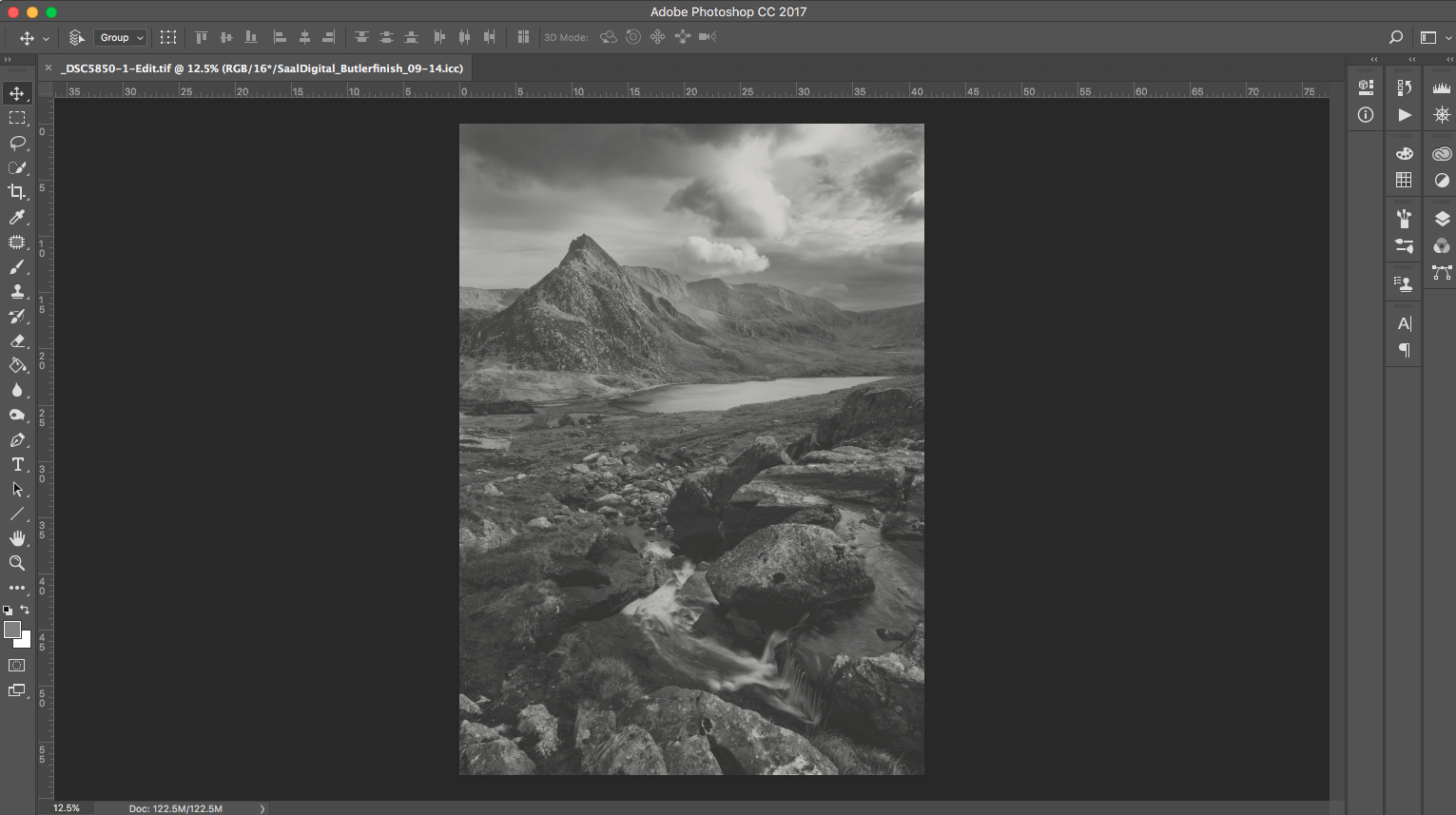Select the Lasso tool

tap(17, 143)
